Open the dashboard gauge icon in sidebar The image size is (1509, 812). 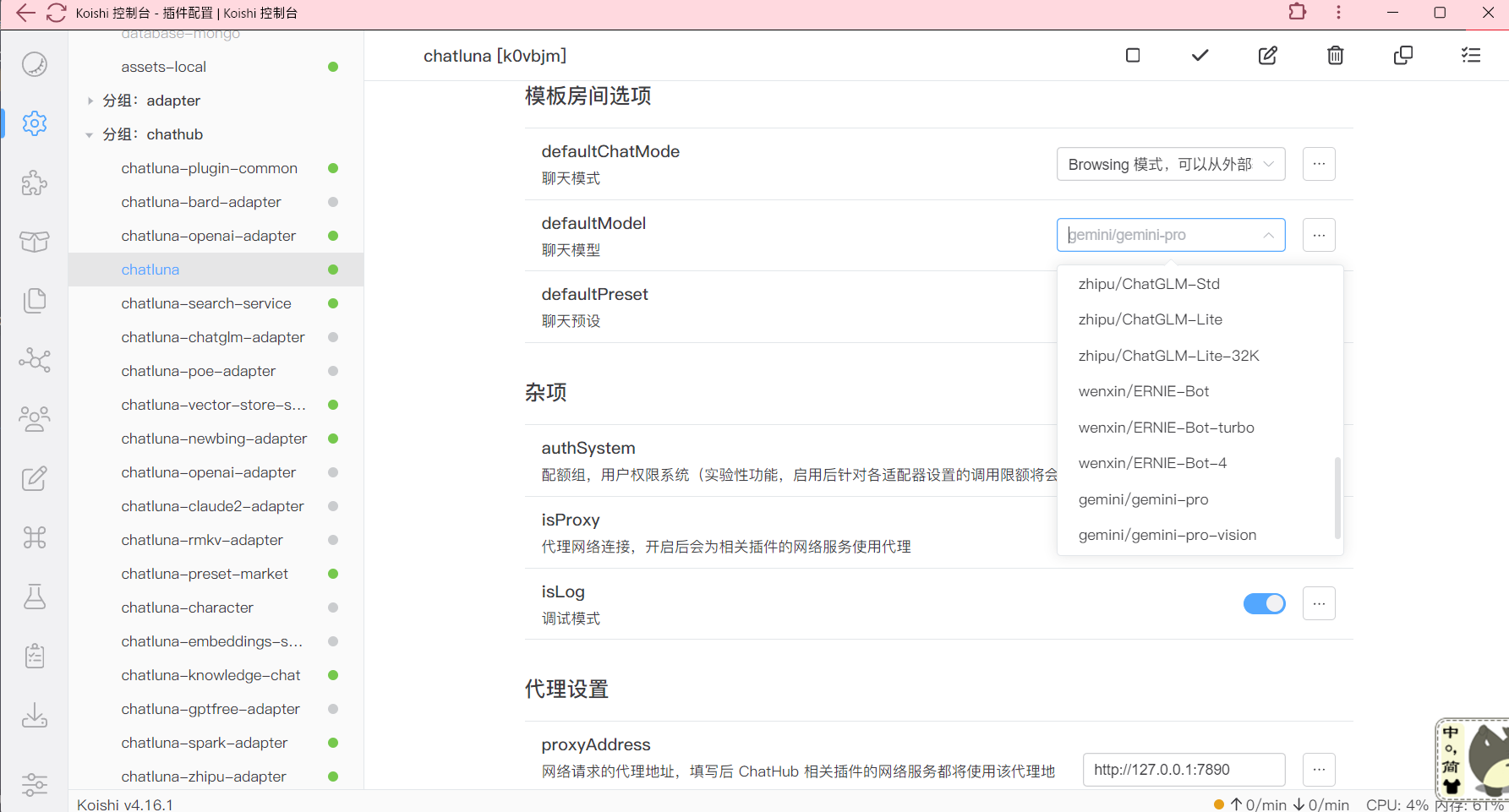pos(35,64)
